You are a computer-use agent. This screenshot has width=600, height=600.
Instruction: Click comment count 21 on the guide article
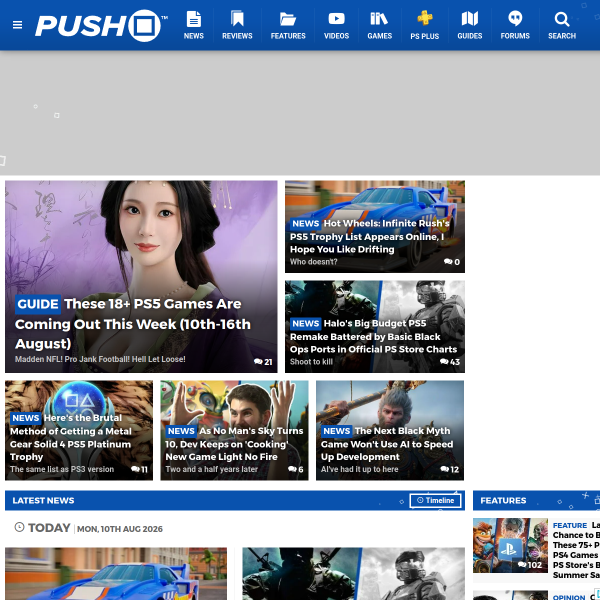pos(263,362)
